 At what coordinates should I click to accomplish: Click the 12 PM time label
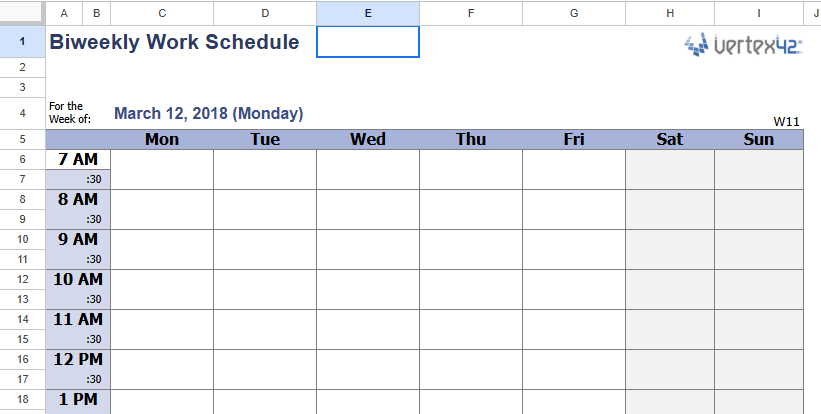[x=78, y=359]
